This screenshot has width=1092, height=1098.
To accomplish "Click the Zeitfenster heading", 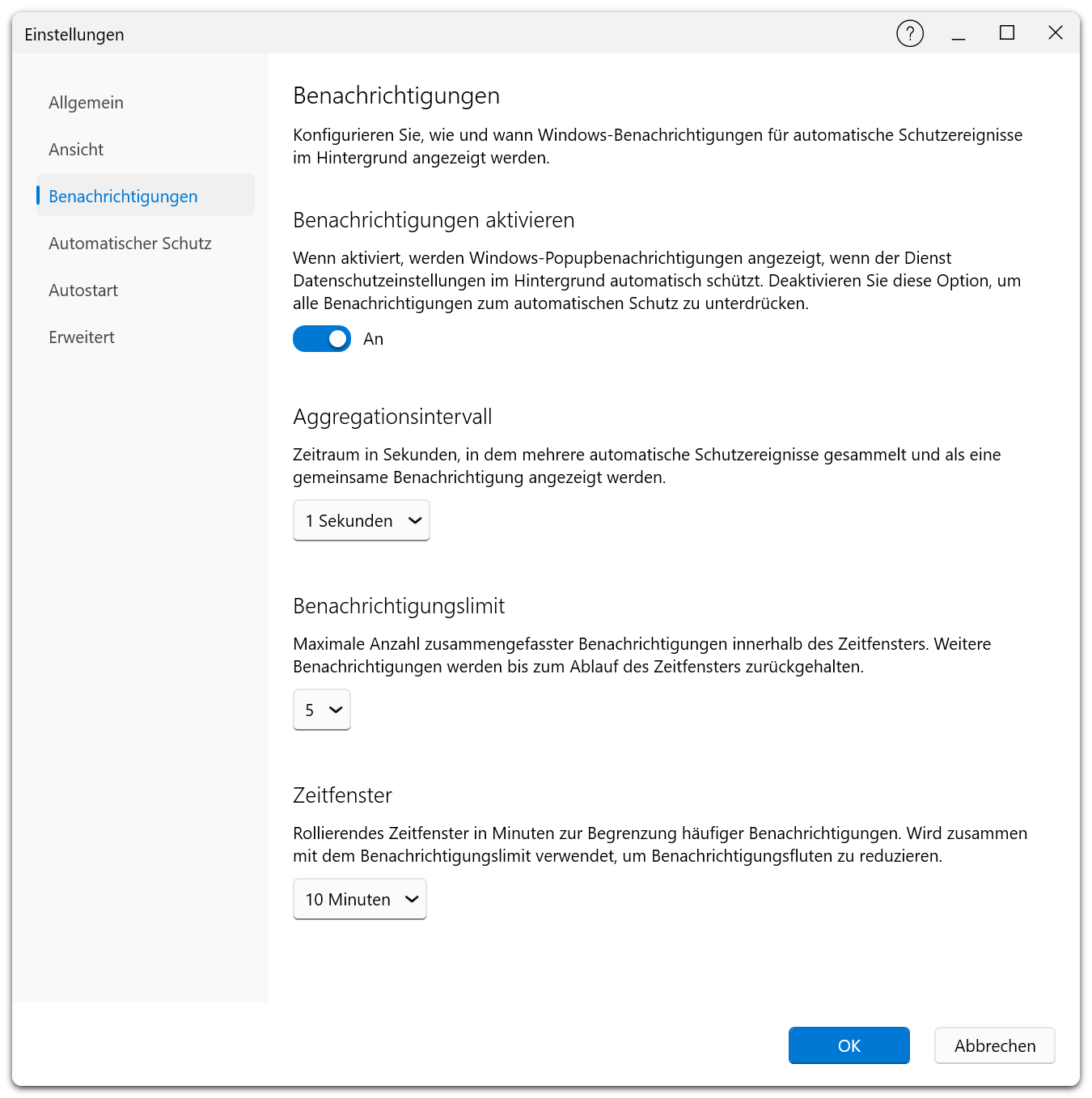I will tap(342, 795).
